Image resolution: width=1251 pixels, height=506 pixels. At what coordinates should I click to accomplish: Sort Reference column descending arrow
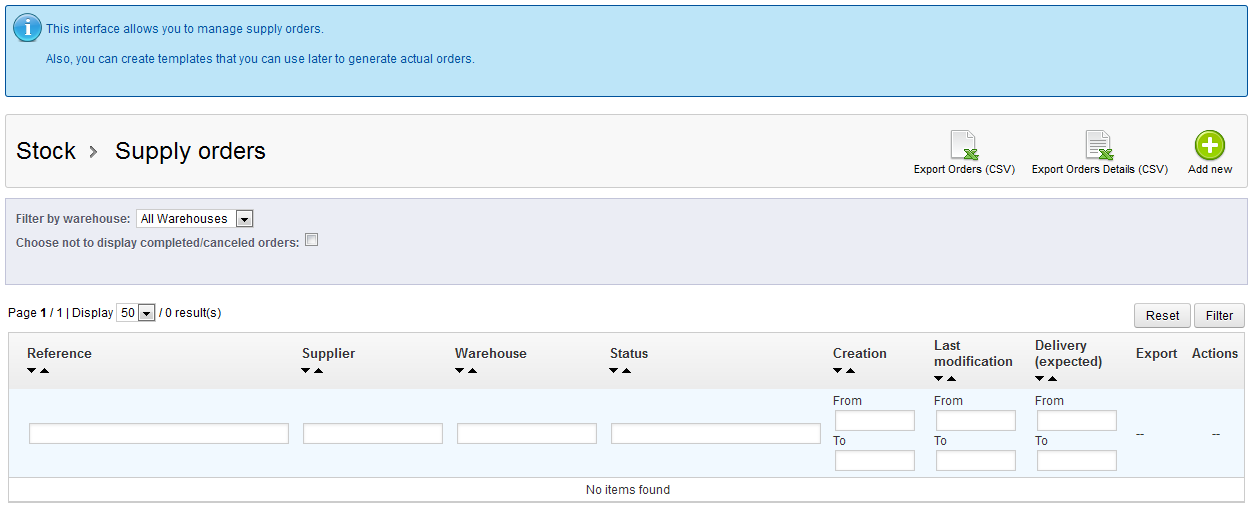[32, 371]
